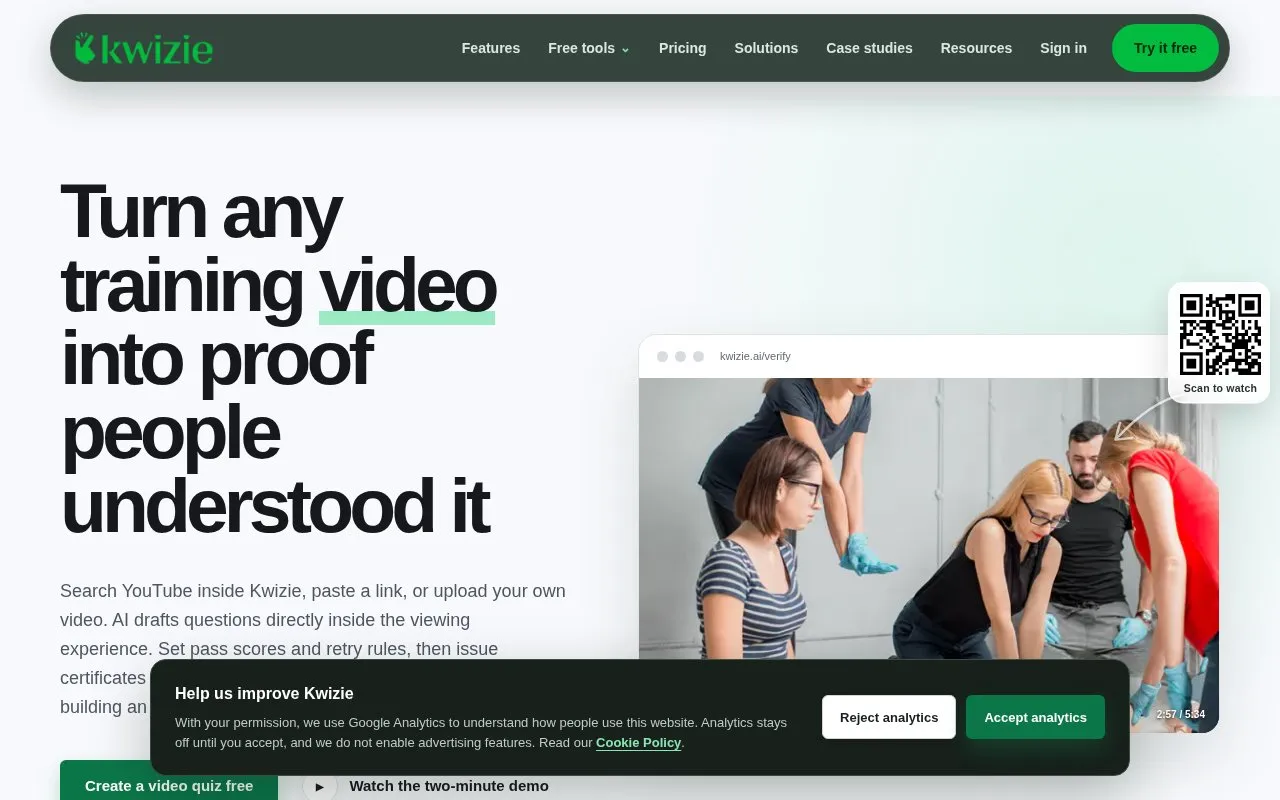Open Case studies in the navigation

click(869, 48)
